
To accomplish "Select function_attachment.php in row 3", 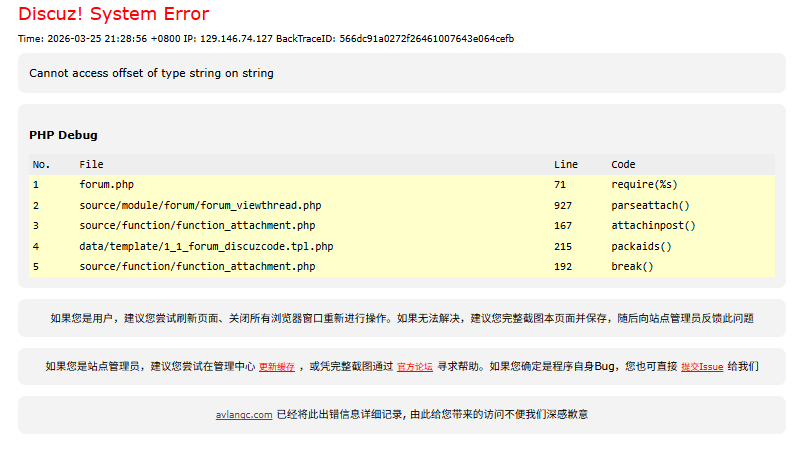I will click(197, 226).
